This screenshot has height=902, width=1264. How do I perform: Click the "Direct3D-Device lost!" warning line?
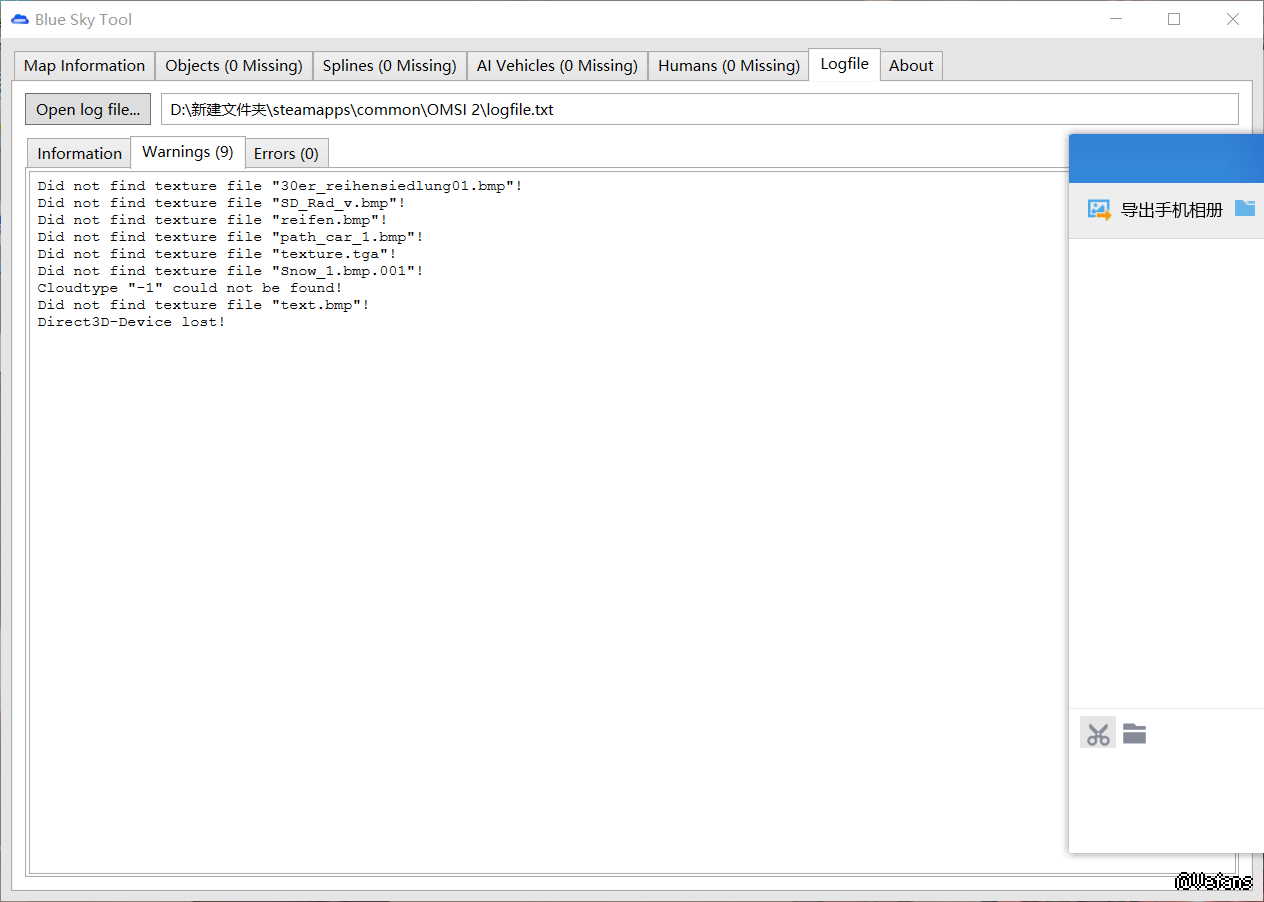click(x=131, y=322)
